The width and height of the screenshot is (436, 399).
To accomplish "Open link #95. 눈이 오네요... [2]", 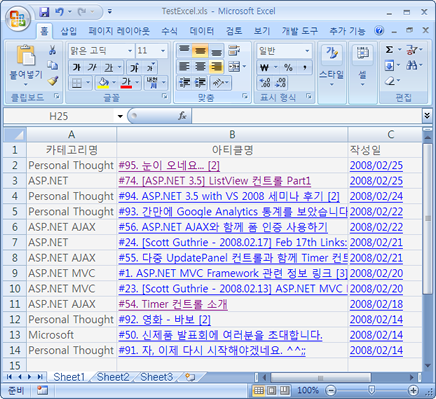I will click(169, 165).
